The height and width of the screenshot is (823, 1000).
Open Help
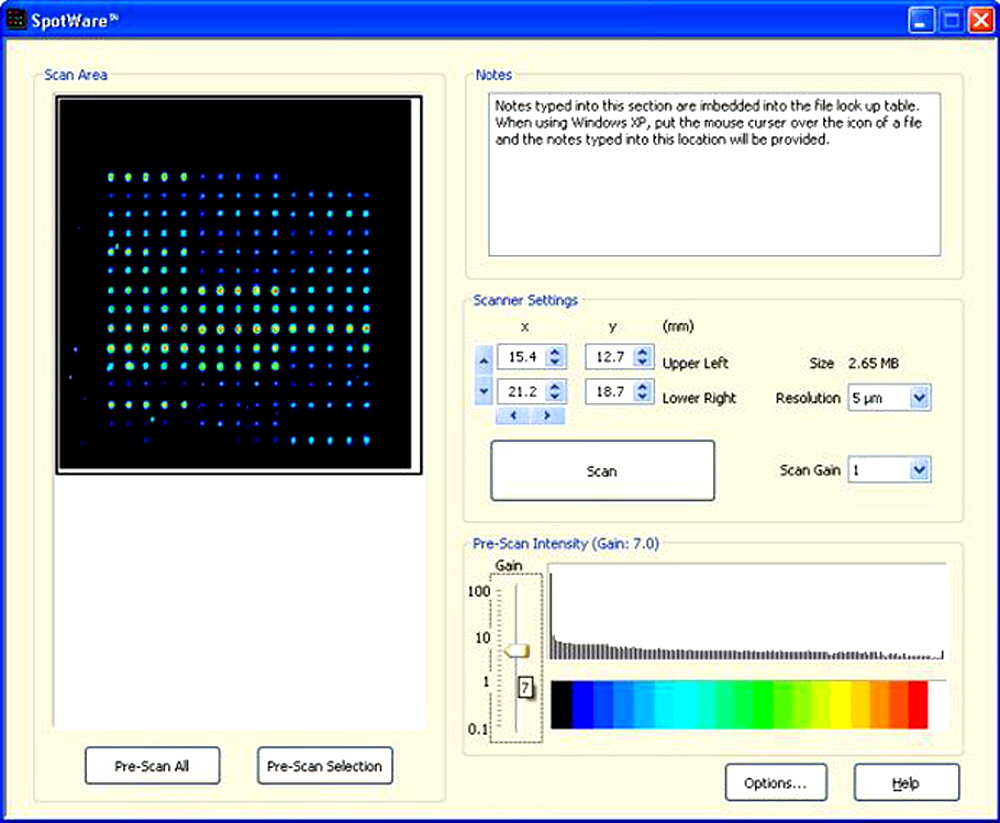pos(906,782)
